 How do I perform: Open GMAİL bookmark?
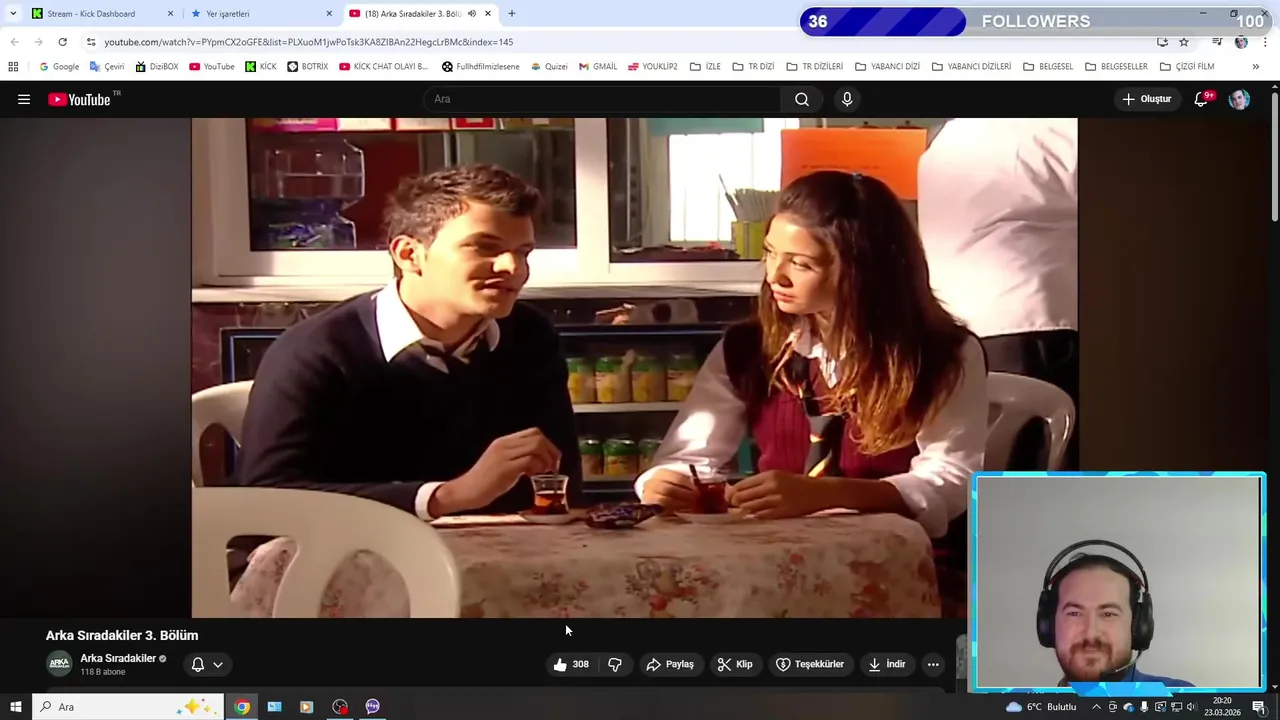click(598, 67)
